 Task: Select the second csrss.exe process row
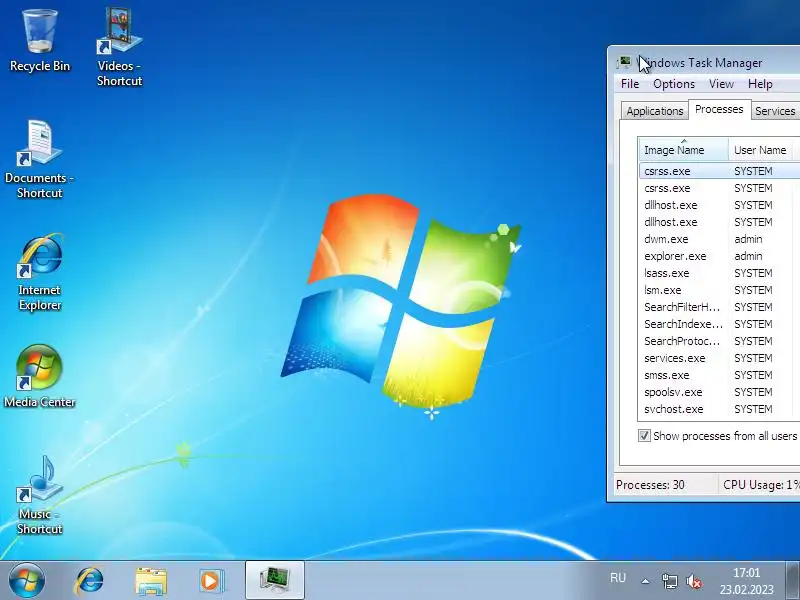click(x=719, y=188)
